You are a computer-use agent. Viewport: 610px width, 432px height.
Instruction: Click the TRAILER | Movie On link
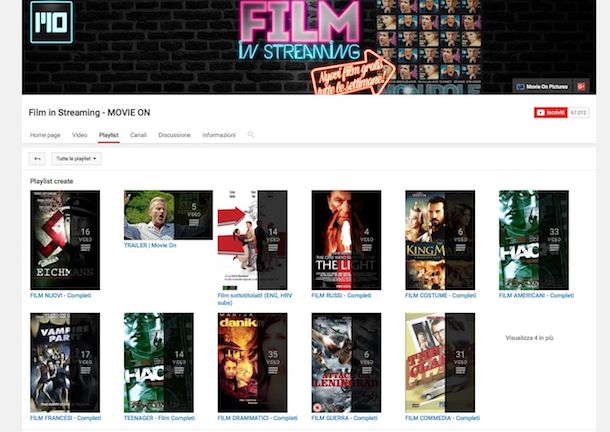click(x=150, y=245)
